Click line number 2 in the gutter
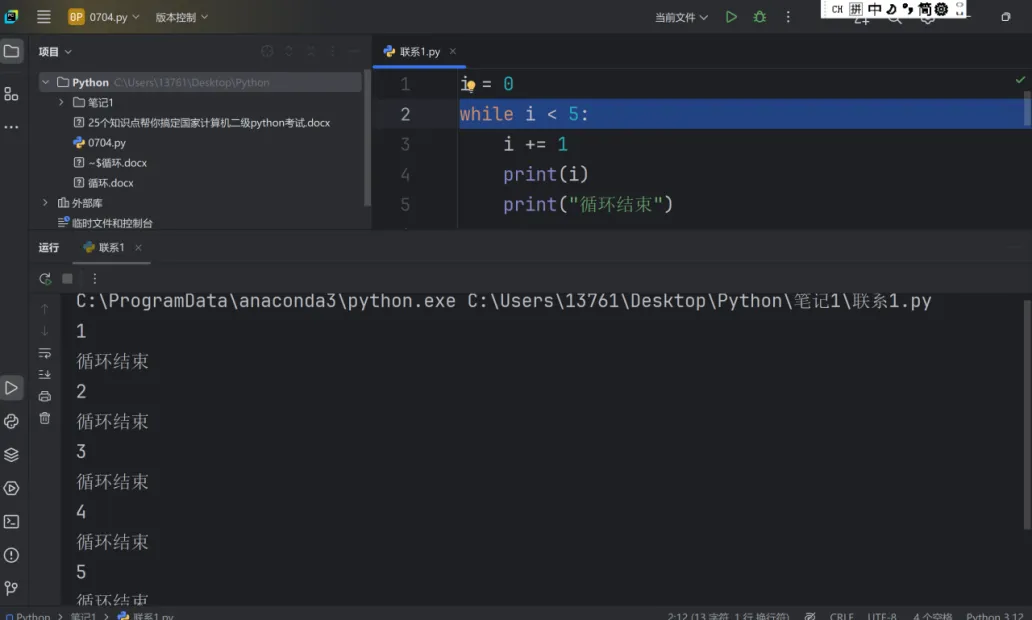 point(405,114)
